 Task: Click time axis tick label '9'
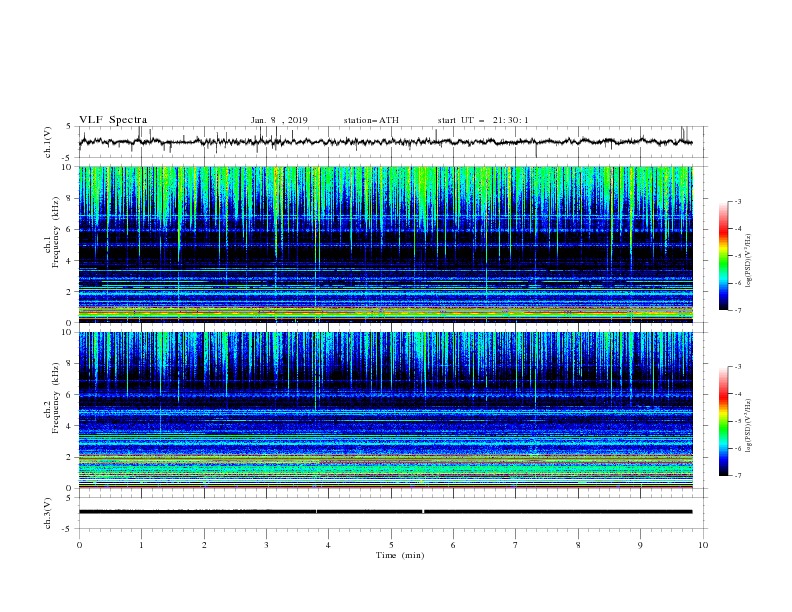[640, 545]
